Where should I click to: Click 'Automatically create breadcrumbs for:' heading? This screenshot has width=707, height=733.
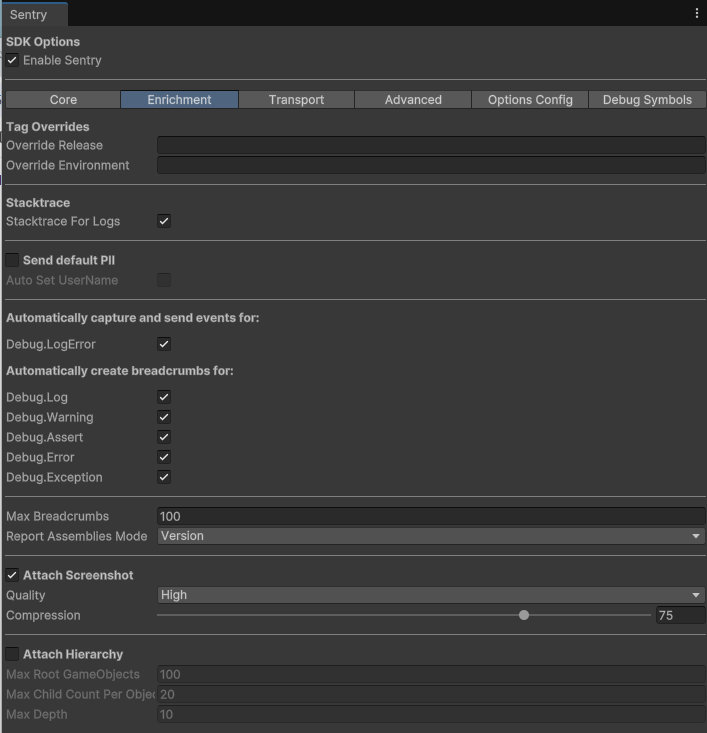pos(120,371)
